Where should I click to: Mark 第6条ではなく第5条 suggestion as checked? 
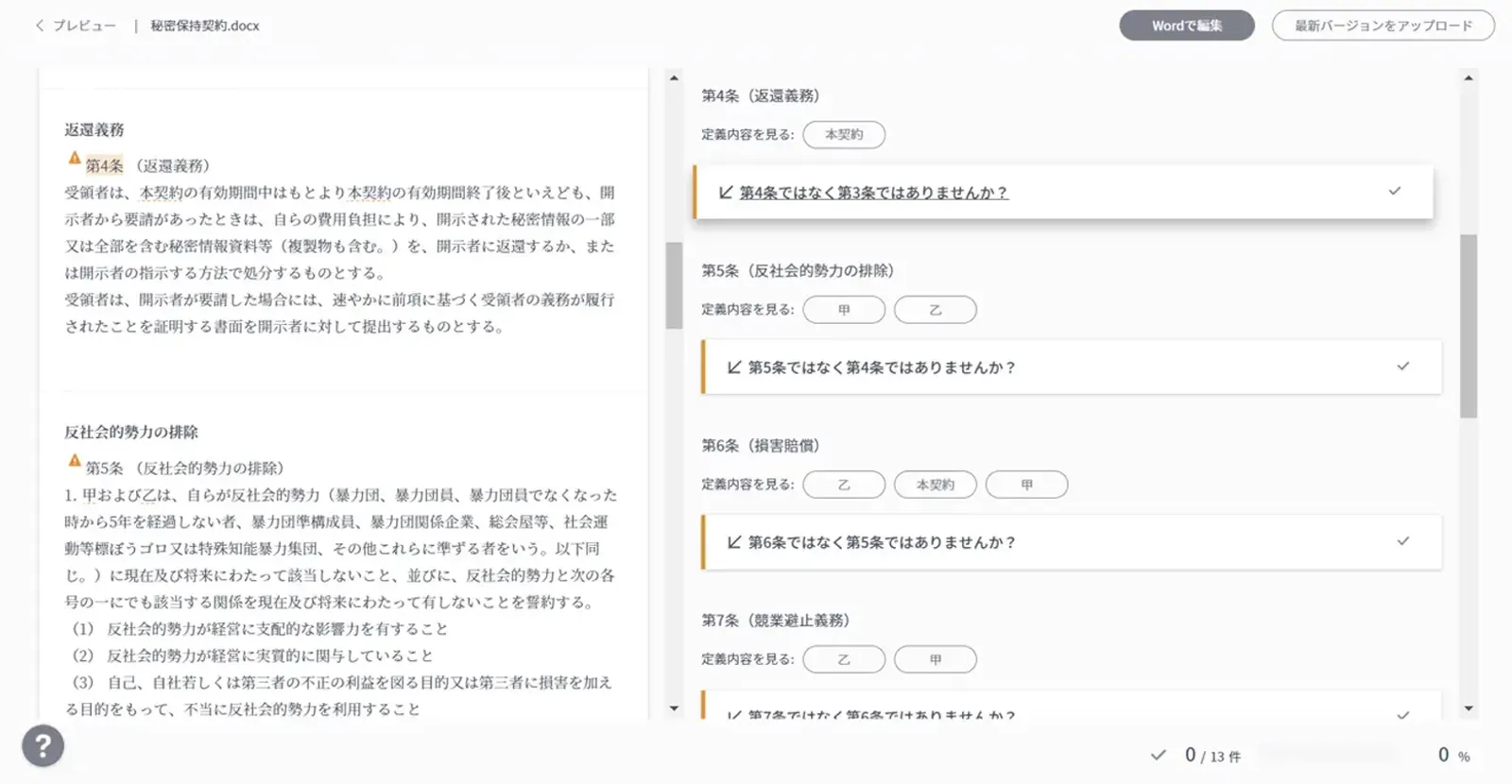pos(1402,541)
